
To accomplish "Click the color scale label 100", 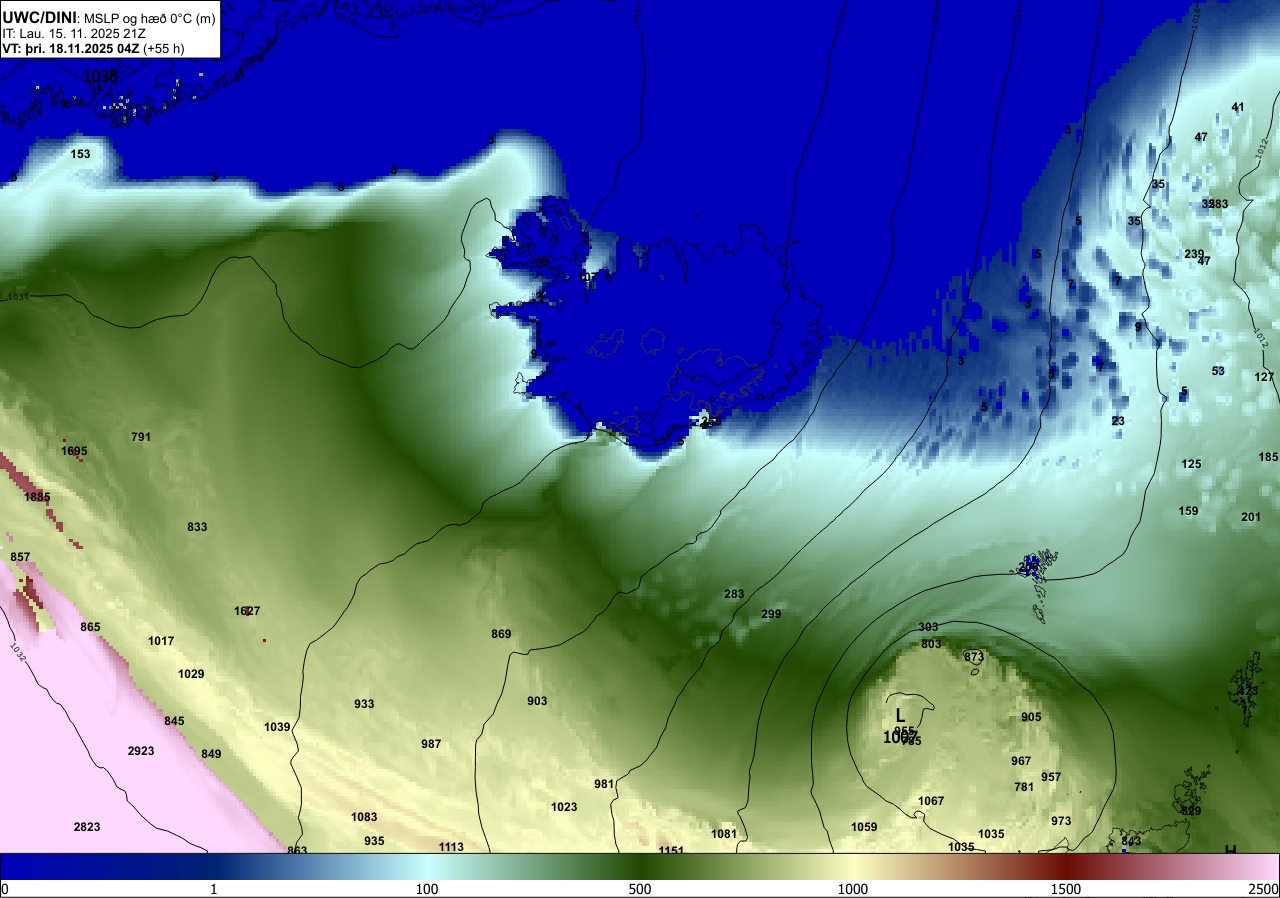I will pos(427,889).
